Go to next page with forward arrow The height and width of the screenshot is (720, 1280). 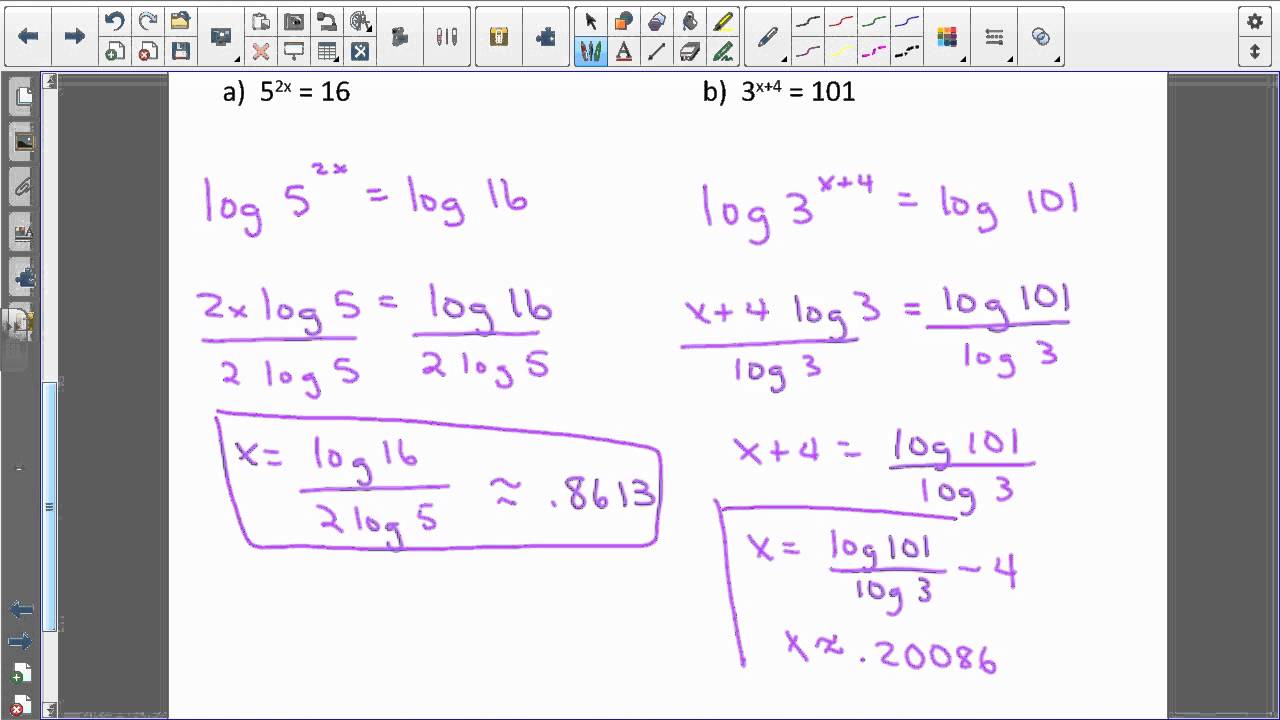[x=74, y=37]
